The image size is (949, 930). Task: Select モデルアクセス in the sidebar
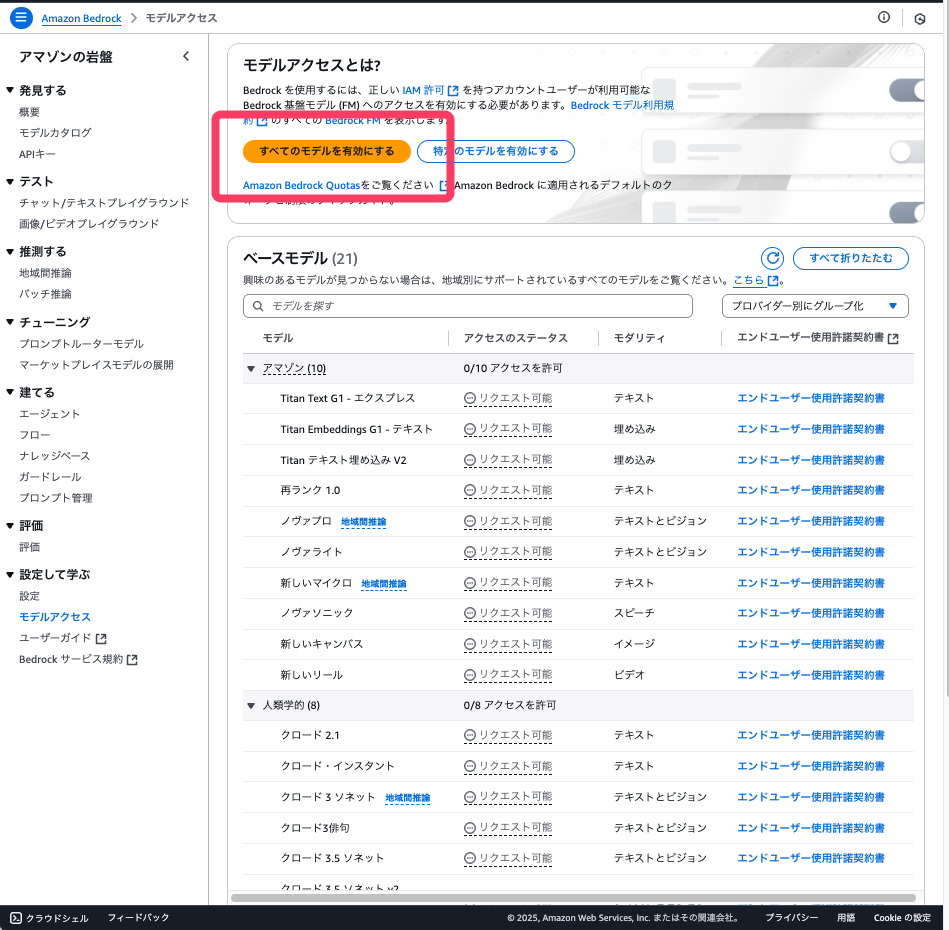tap(54, 617)
